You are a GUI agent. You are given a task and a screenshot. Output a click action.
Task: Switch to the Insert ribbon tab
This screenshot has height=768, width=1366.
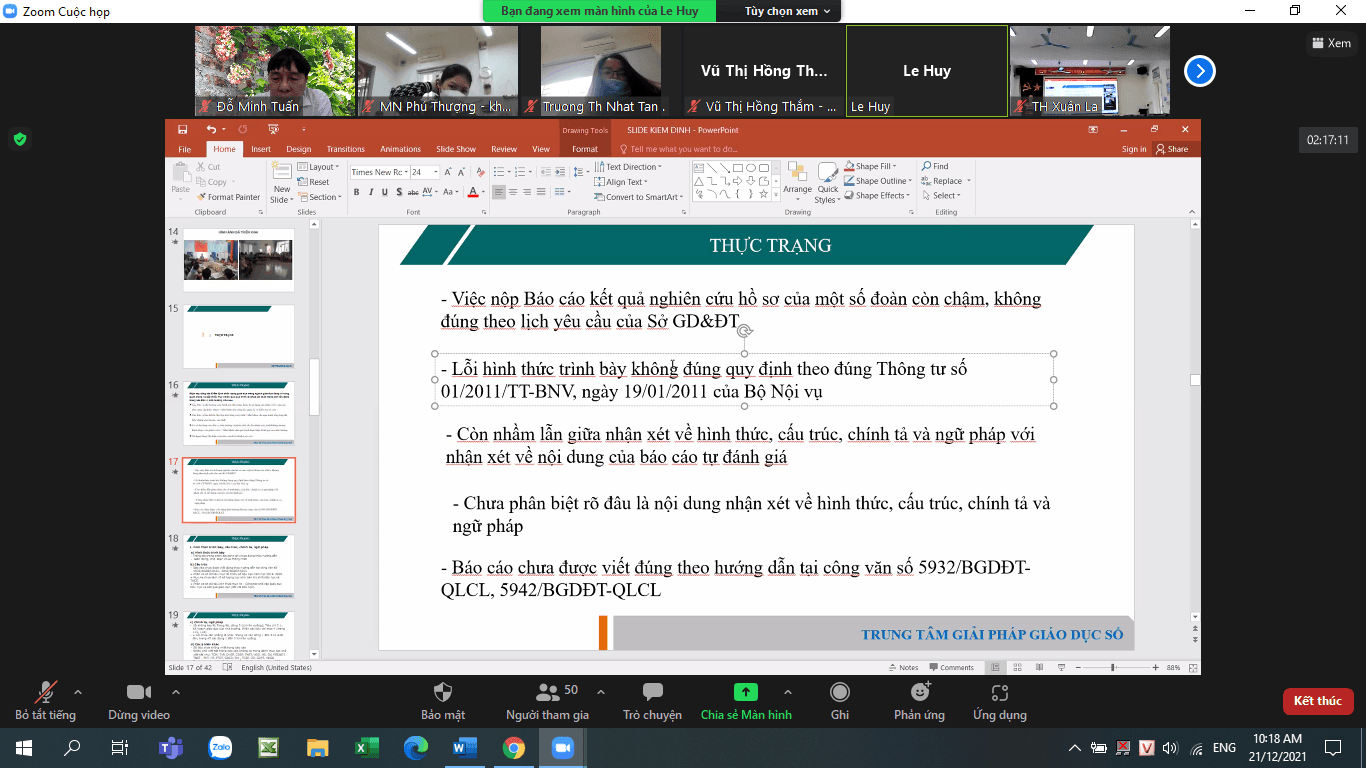click(x=261, y=149)
